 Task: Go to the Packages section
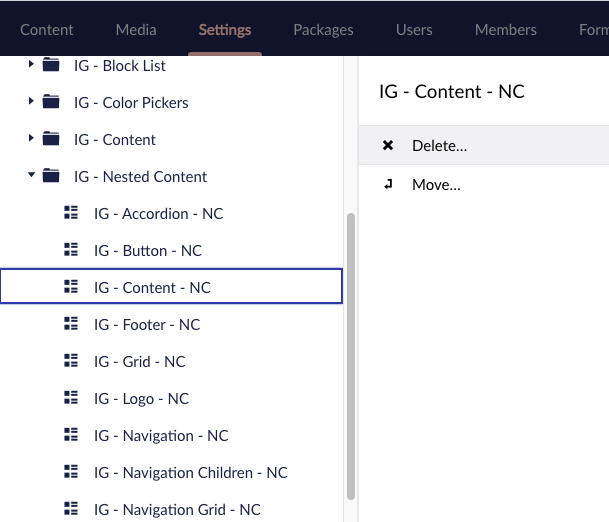323,30
